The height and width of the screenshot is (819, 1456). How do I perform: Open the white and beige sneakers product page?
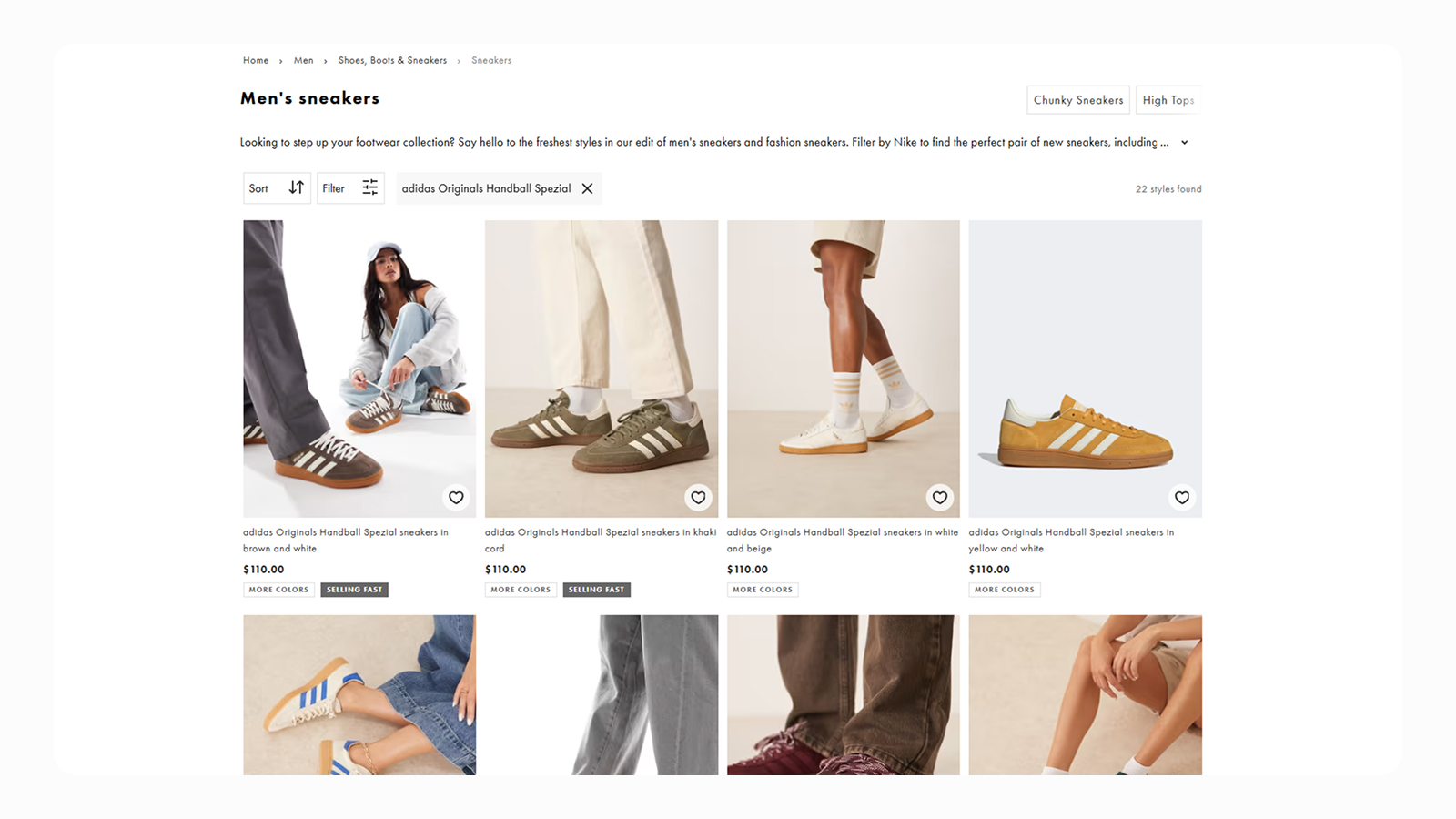(842, 540)
